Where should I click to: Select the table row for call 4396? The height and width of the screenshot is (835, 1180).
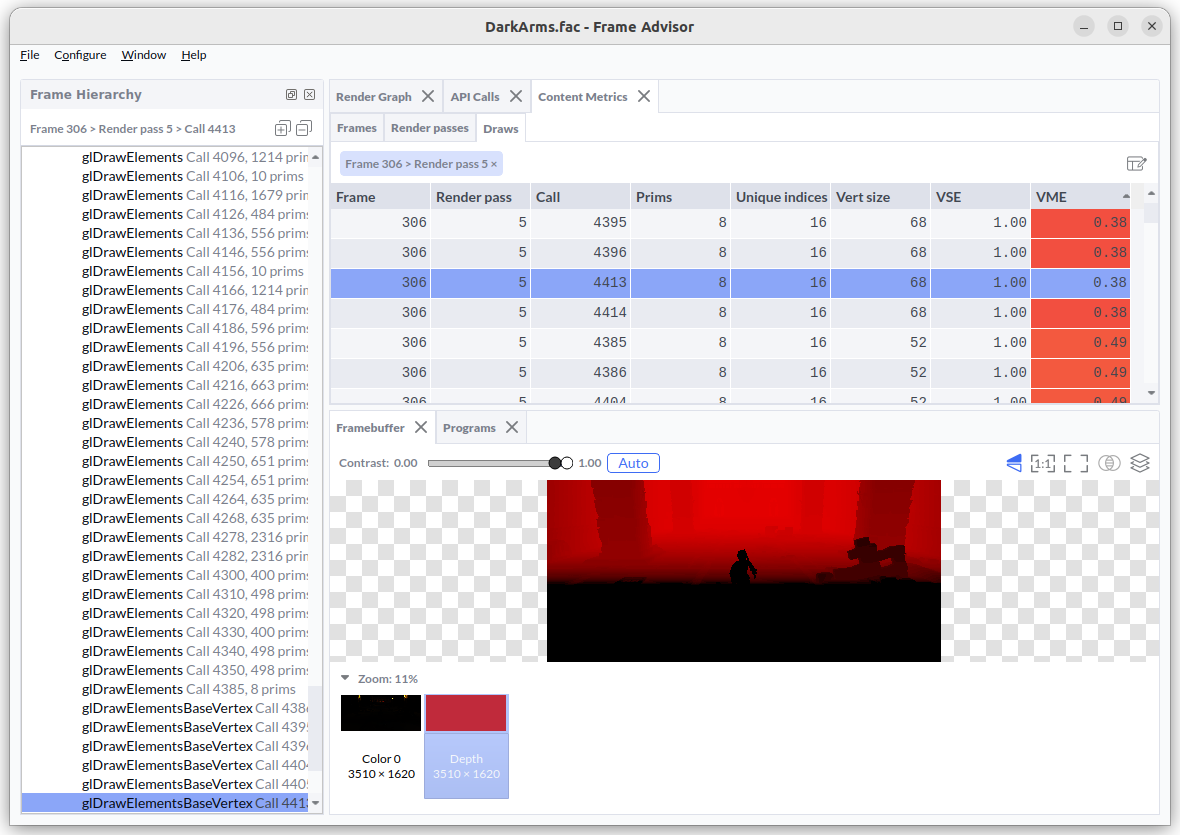[x=730, y=253]
